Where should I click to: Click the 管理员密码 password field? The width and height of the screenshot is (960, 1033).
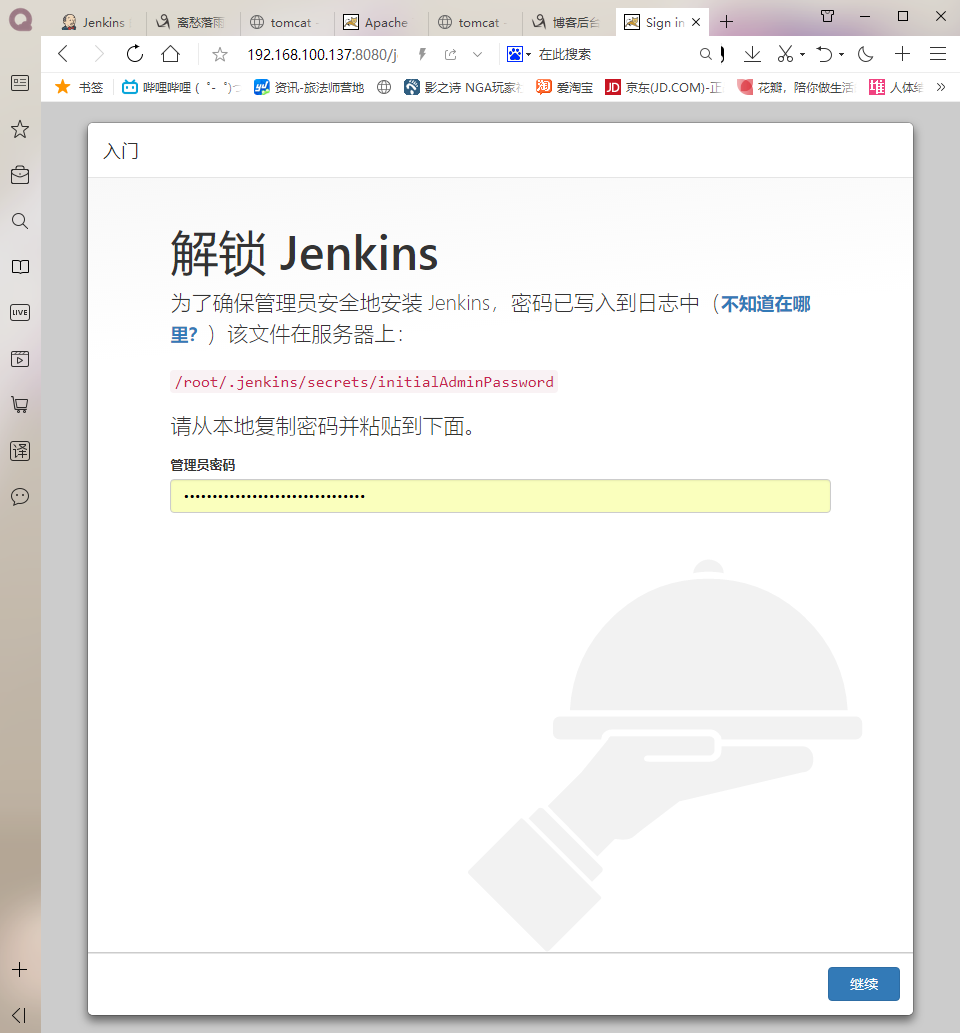[500, 496]
